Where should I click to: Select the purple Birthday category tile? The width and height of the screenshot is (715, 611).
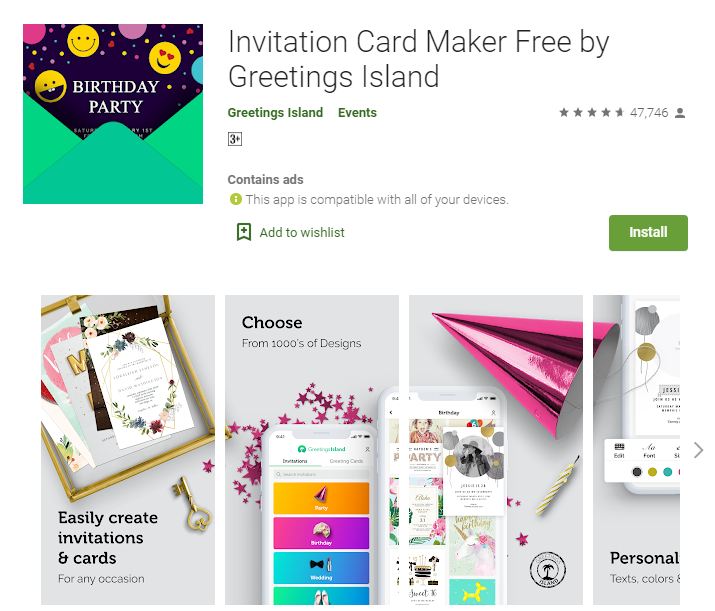click(321, 533)
